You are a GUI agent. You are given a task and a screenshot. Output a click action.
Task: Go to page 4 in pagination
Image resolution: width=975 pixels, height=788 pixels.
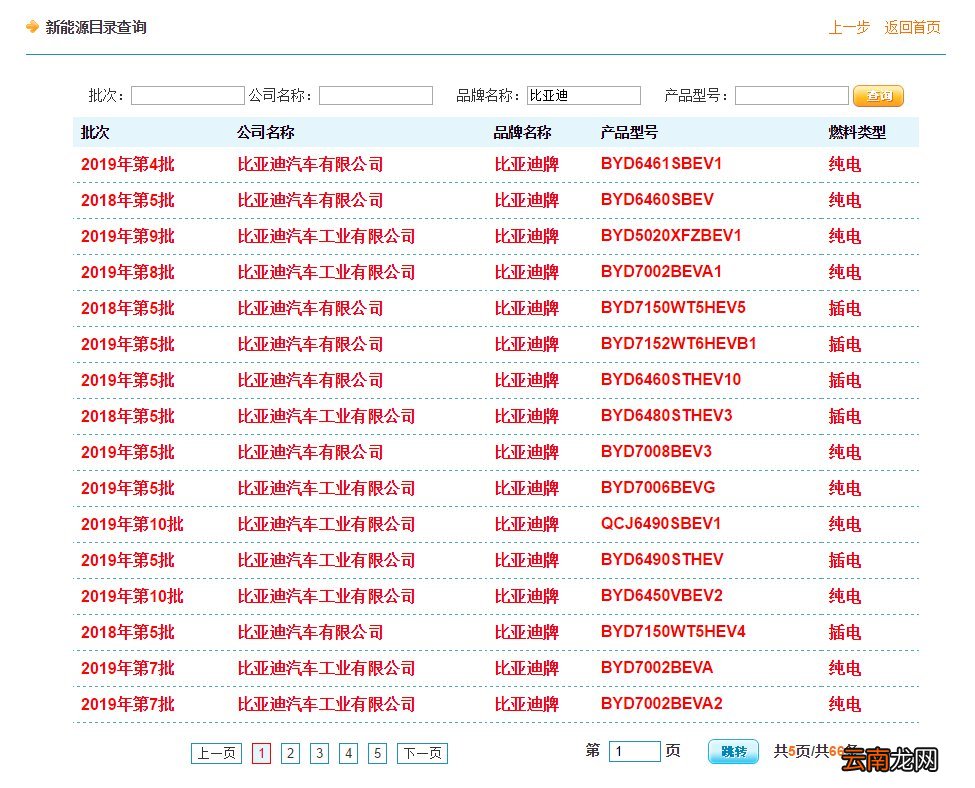coord(349,753)
